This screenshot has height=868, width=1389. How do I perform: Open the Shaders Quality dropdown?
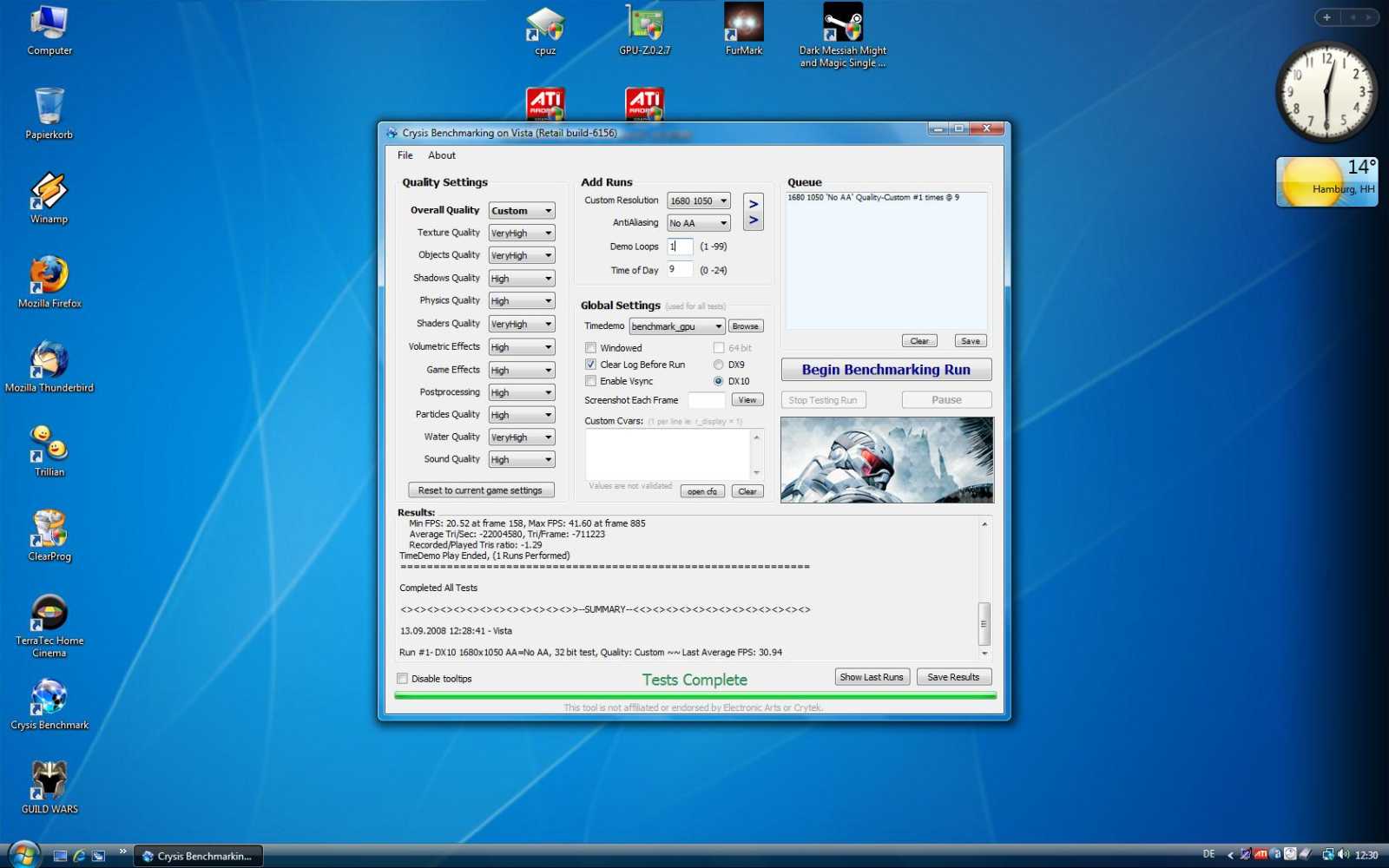point(521,324)
